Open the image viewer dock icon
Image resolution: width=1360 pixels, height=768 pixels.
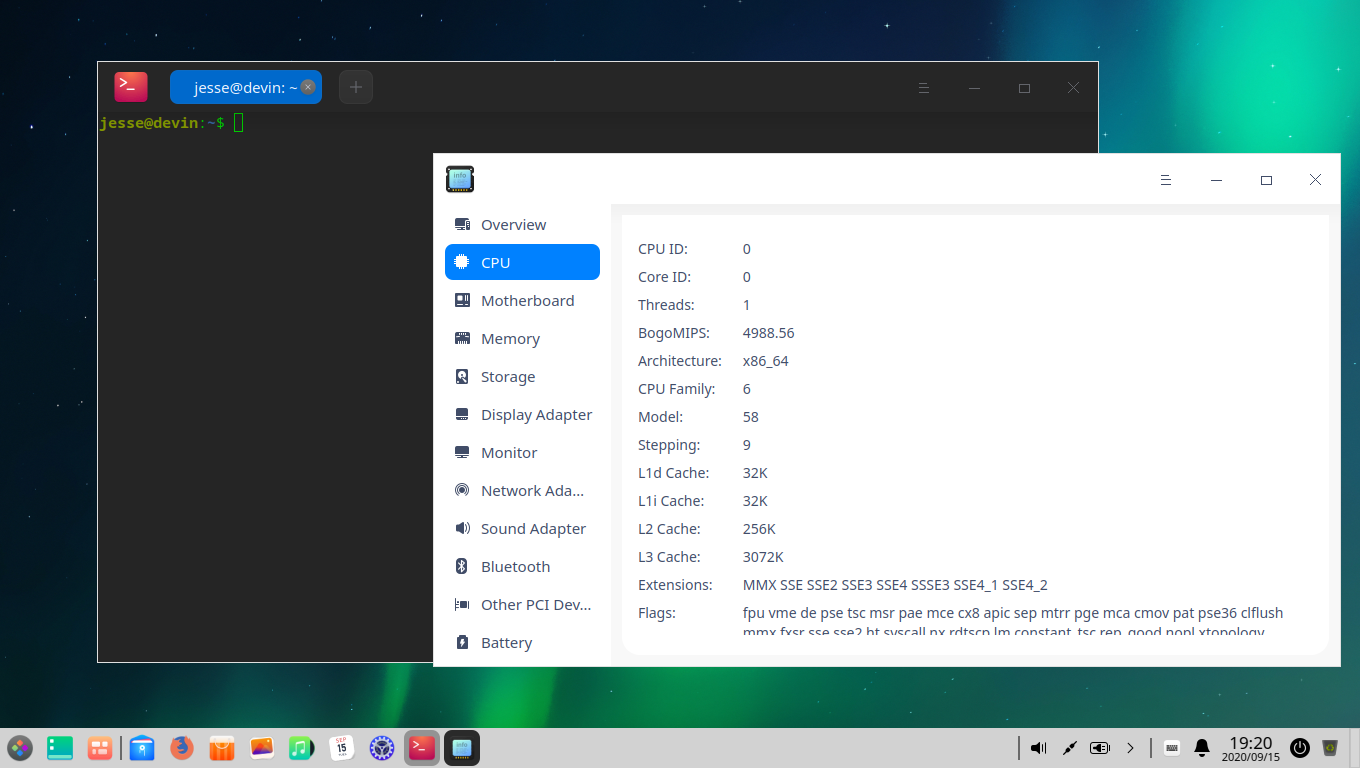pos(262,747)
